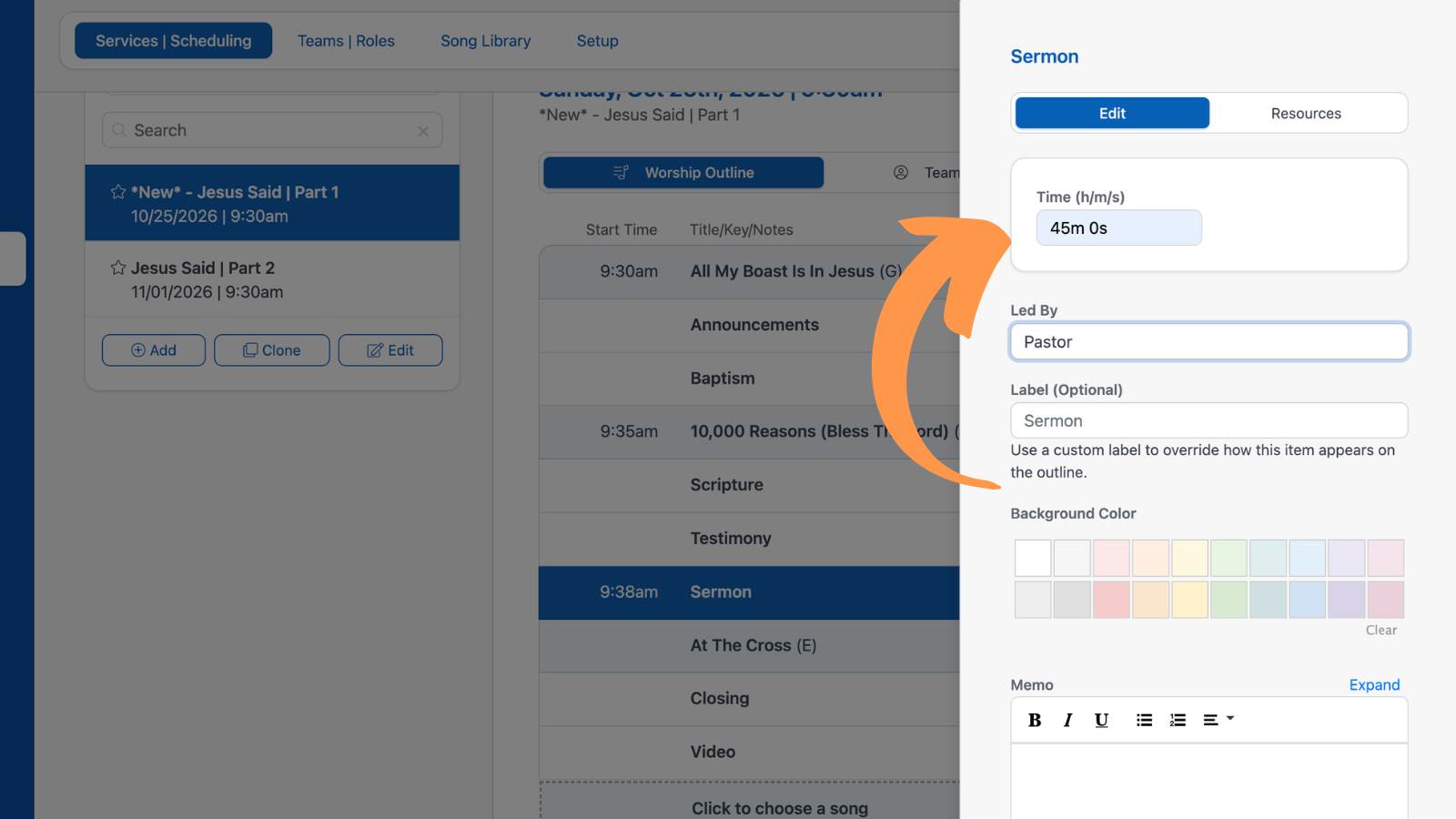Click the search magnifier icon
This screenshot has height=819, width=1456.
(119, 130)
